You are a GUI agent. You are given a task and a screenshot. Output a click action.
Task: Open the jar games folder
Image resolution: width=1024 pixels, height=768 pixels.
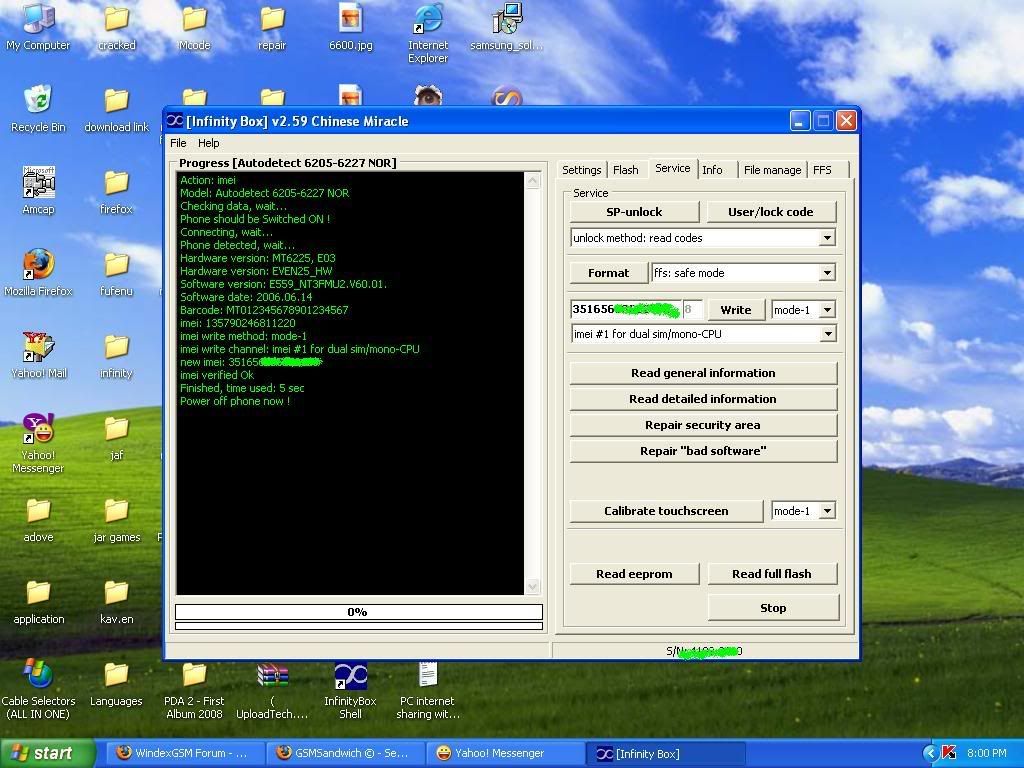[x=116, y=519]
